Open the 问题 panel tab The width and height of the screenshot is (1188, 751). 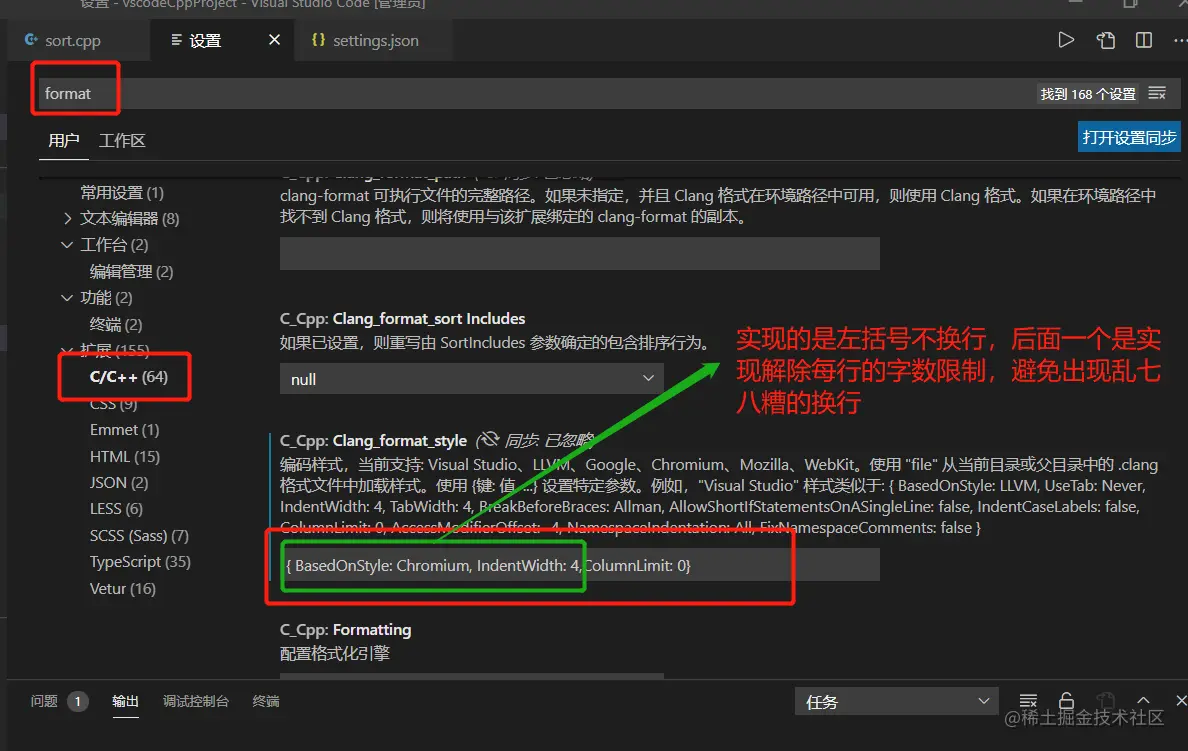(x=44, y=701)
